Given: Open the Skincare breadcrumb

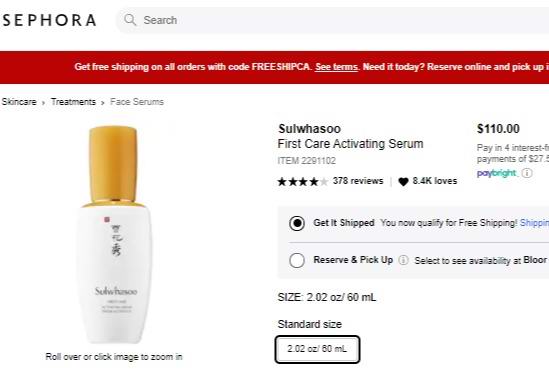Looking at the screenshot, I should [19, 102].
